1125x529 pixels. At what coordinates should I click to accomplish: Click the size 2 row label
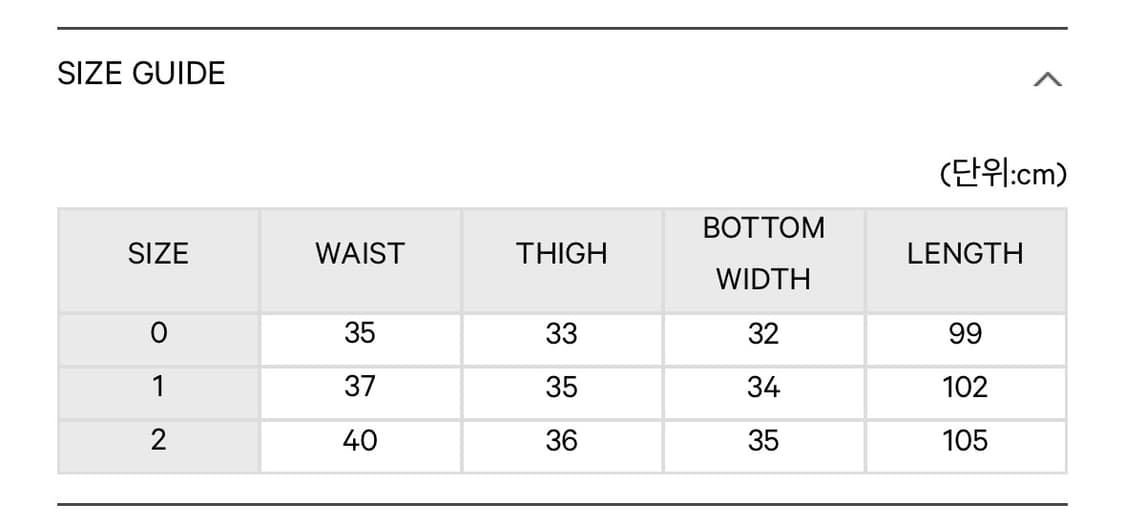[x=158, y=440]
